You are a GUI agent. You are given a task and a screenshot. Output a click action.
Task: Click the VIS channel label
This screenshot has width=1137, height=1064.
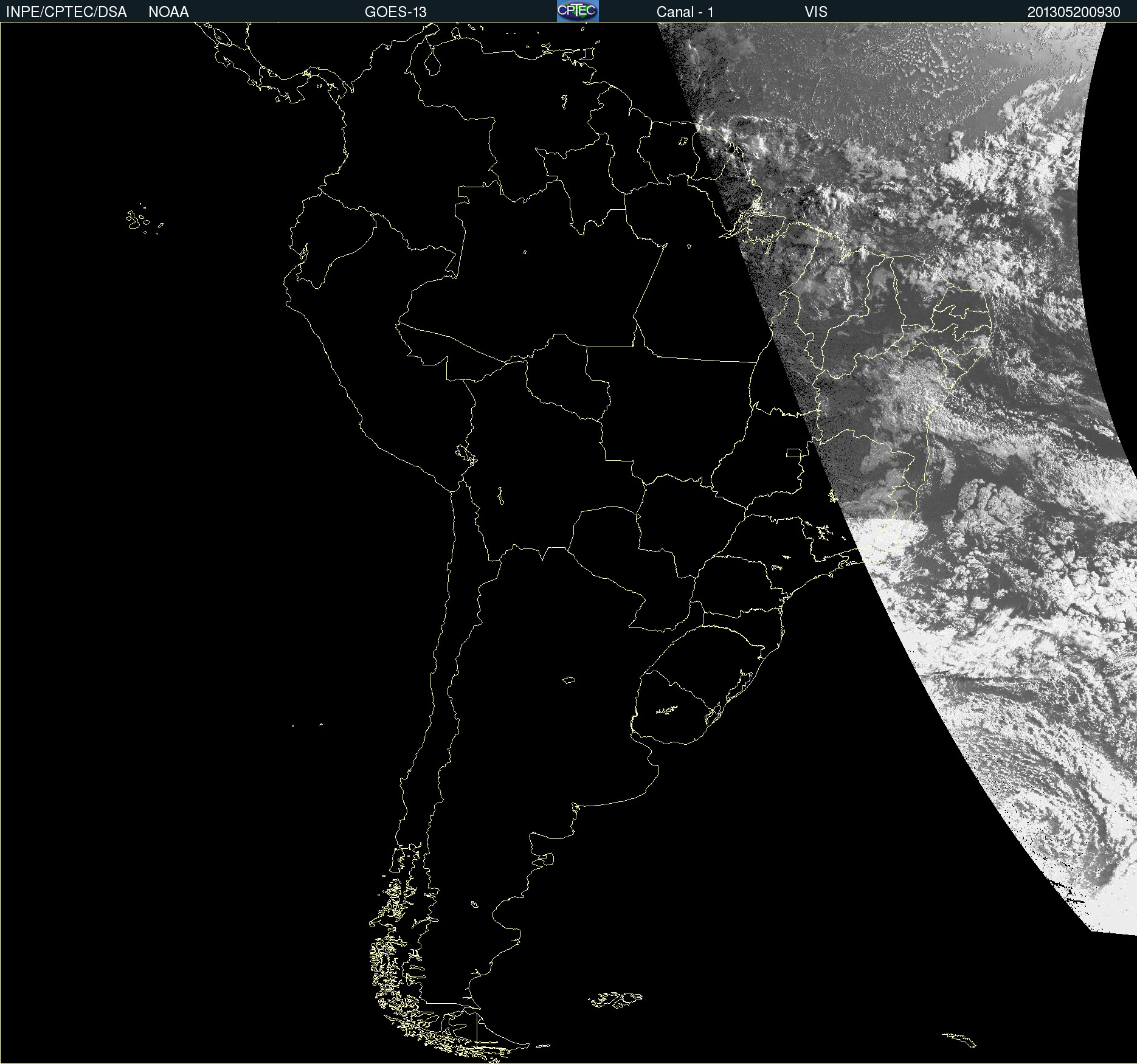tap(815, 12)
